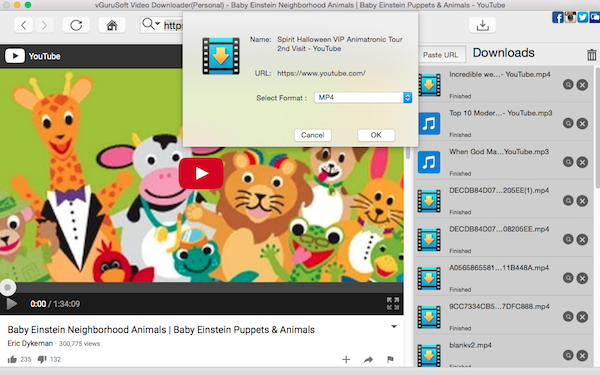Screen dimensions: 600x375
Task: Reload the page with the refresh icon
Action: click(x=76, y=25)
